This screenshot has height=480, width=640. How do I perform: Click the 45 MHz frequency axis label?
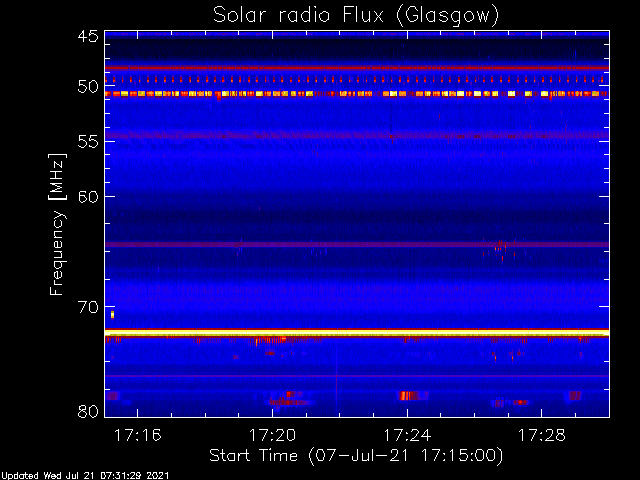(x=88, y=36)
